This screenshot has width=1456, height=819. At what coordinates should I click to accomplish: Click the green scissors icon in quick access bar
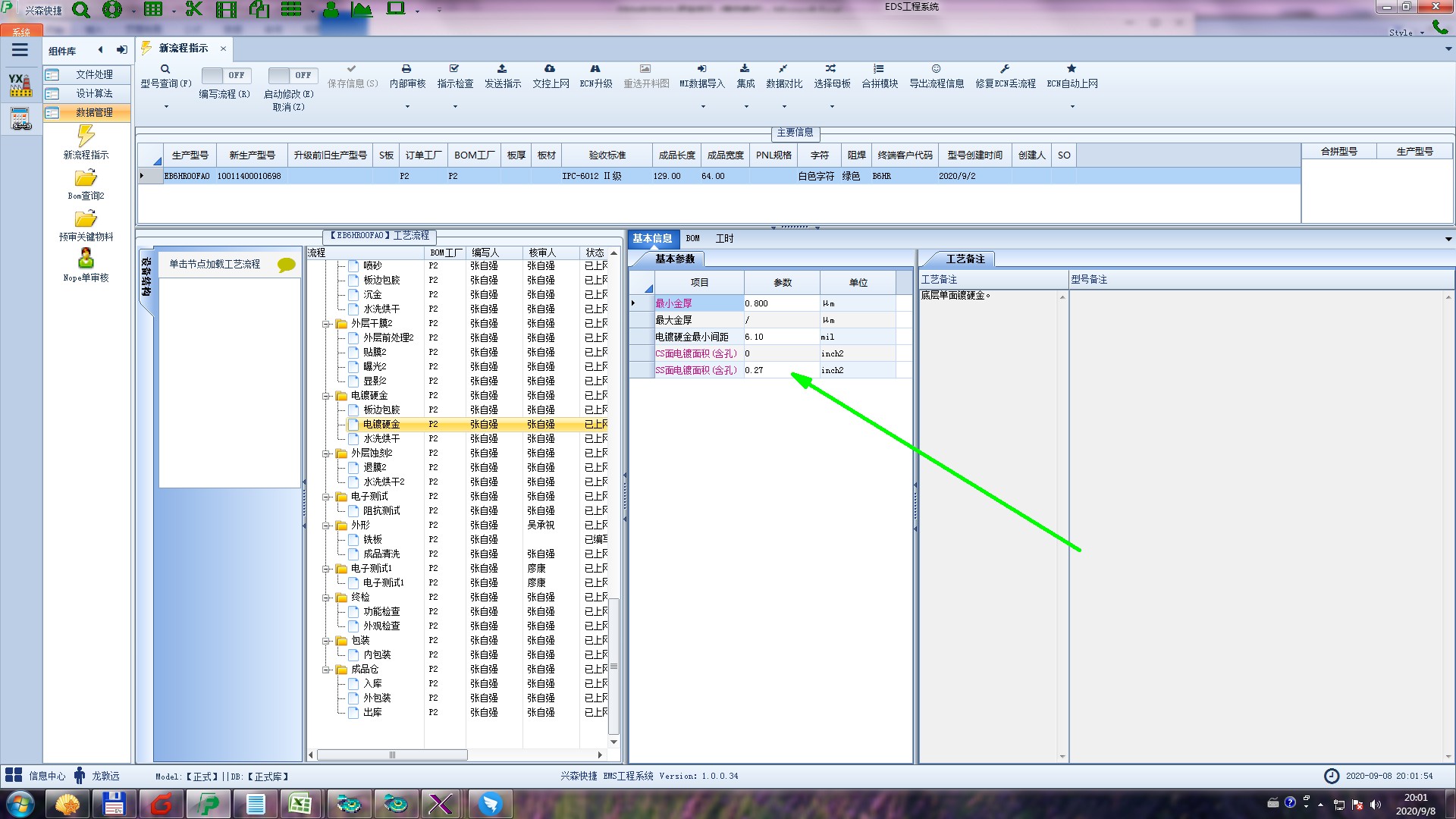pyautogui.click(x=194, y=10)
